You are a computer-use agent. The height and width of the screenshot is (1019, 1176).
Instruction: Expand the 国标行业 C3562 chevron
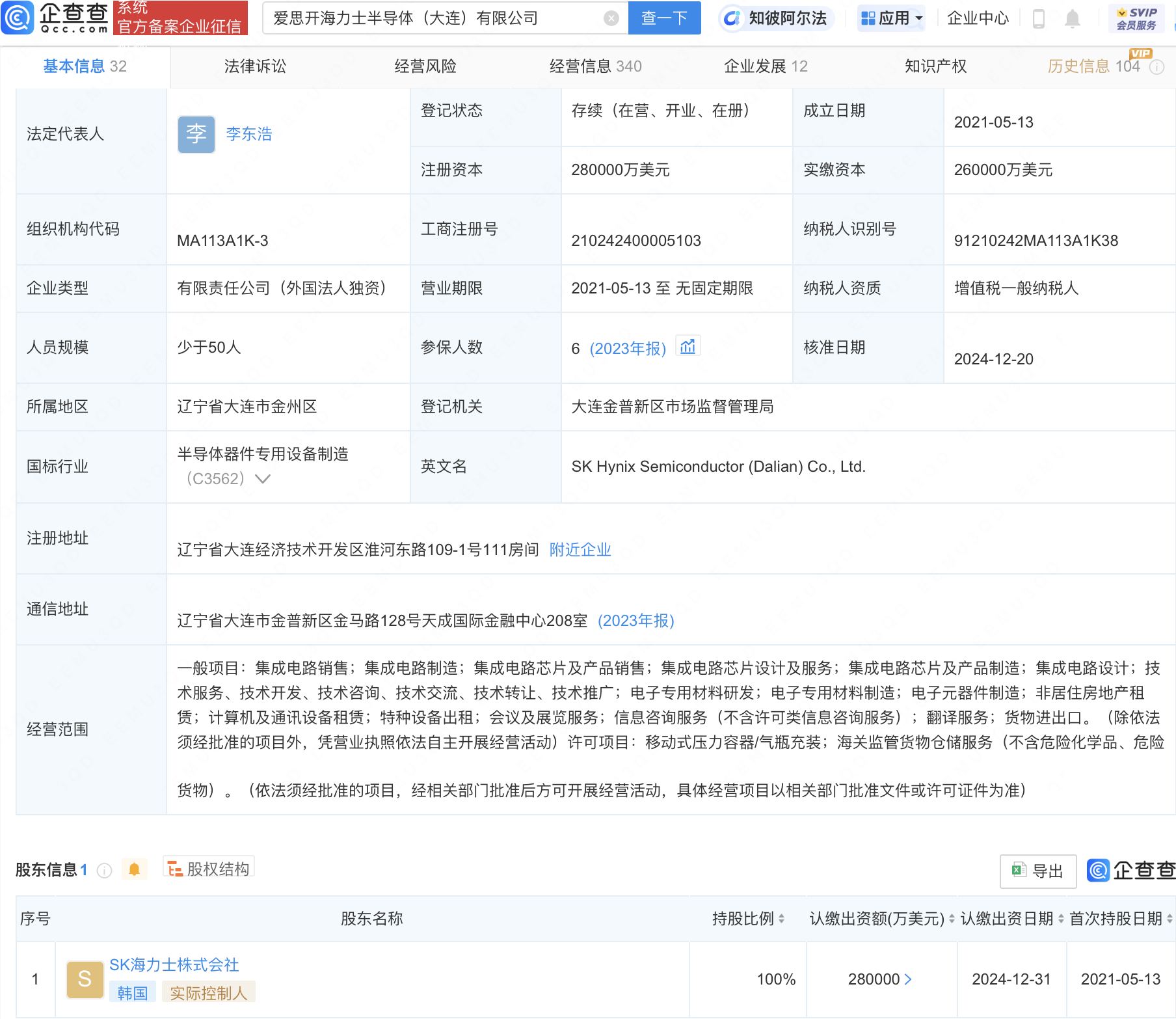[x=263, y=479]
